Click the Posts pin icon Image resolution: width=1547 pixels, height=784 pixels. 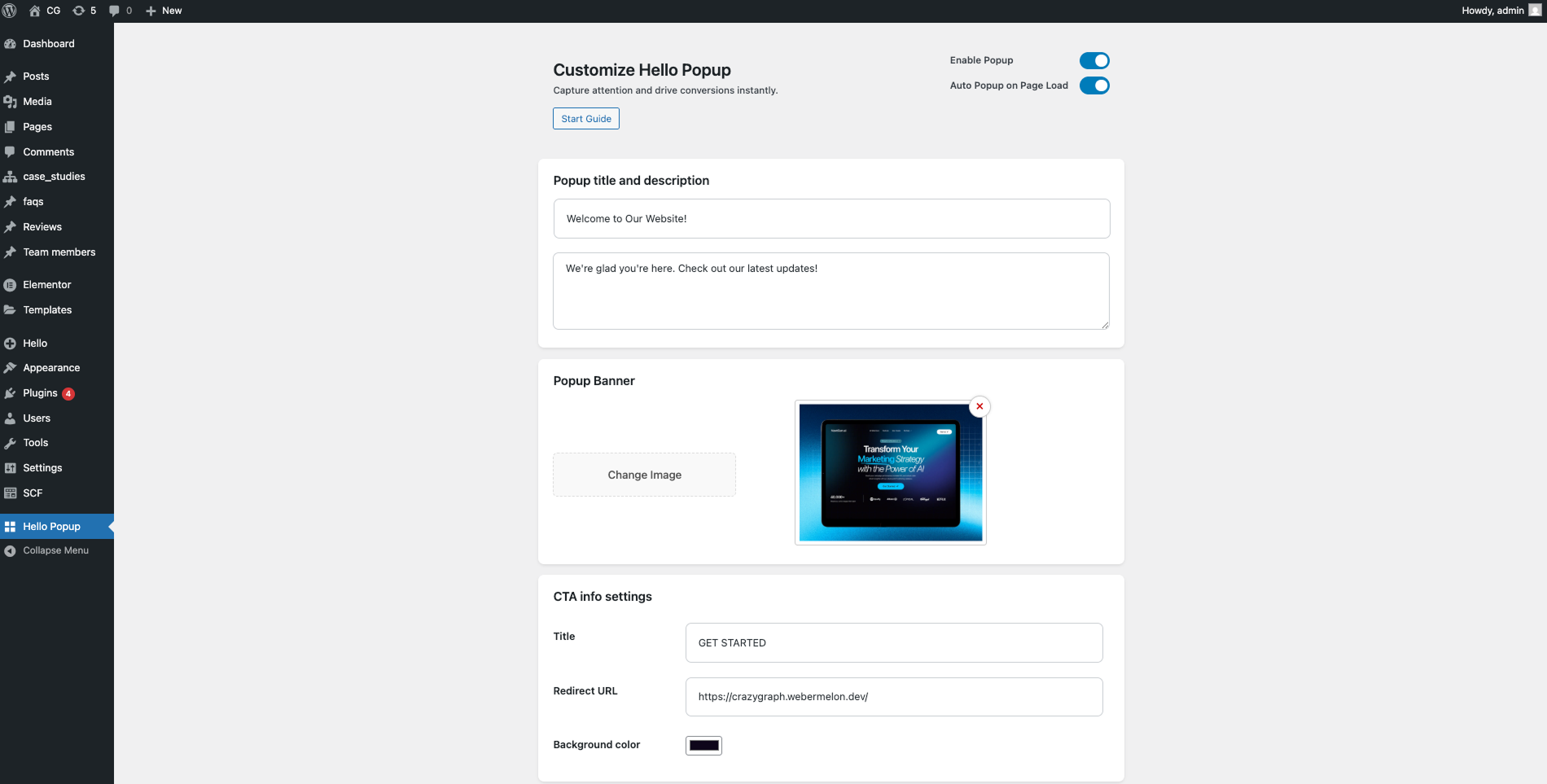10,77
